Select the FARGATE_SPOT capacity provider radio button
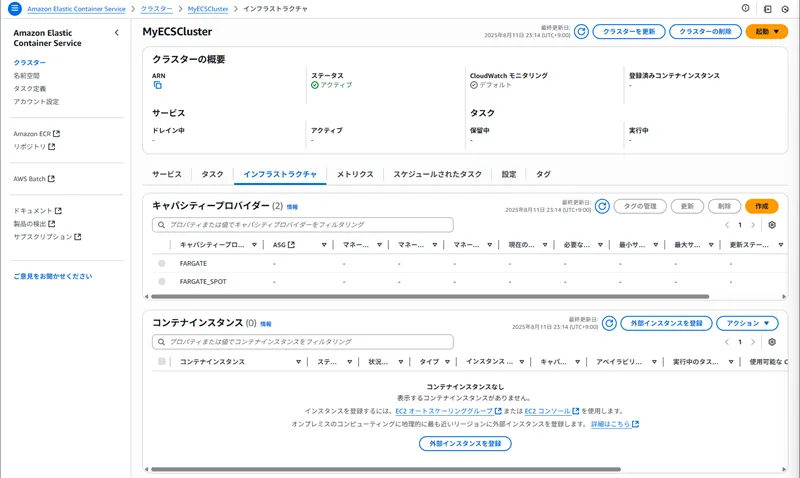Image resolution: width=800 pixels, height=478 pixels. point(162,282)
